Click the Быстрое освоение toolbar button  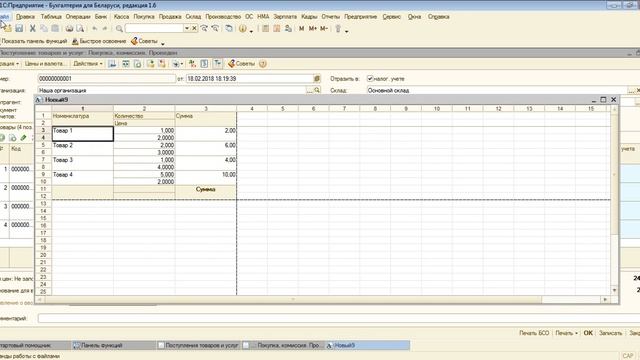pos(99,41)
